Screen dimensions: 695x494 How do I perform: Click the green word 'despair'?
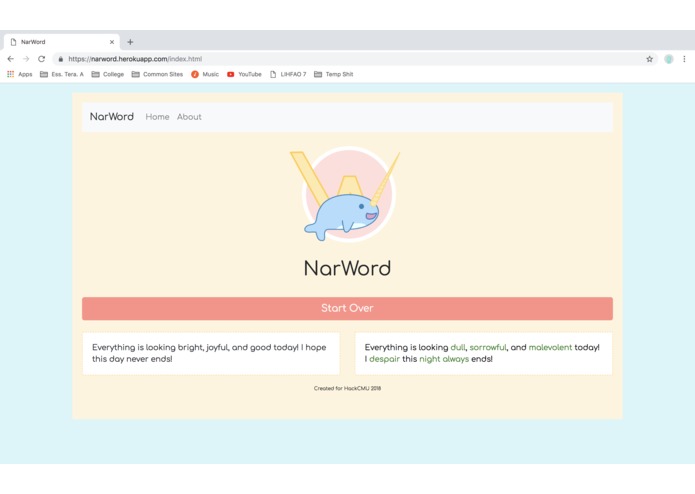384,359
